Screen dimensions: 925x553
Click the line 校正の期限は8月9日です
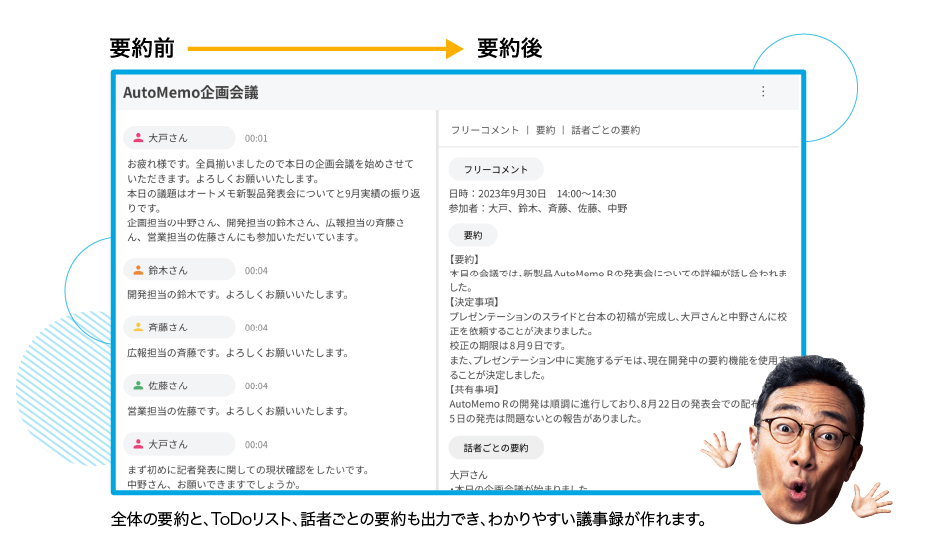[507, 345]
